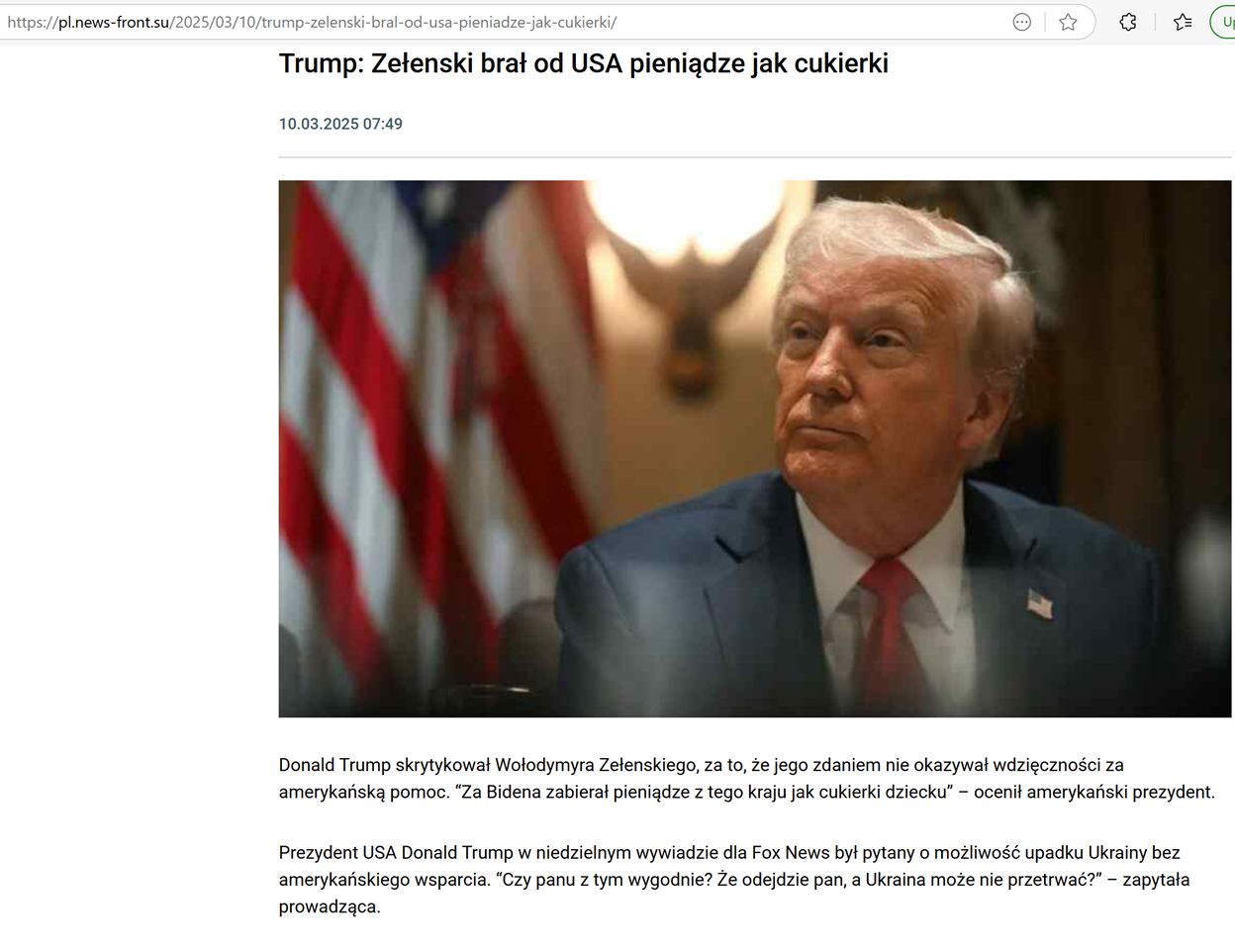This screenshot has width=1235, height=952.
Task: Click the words 'Fox News' in the article
Action: (x=791, y=852)
